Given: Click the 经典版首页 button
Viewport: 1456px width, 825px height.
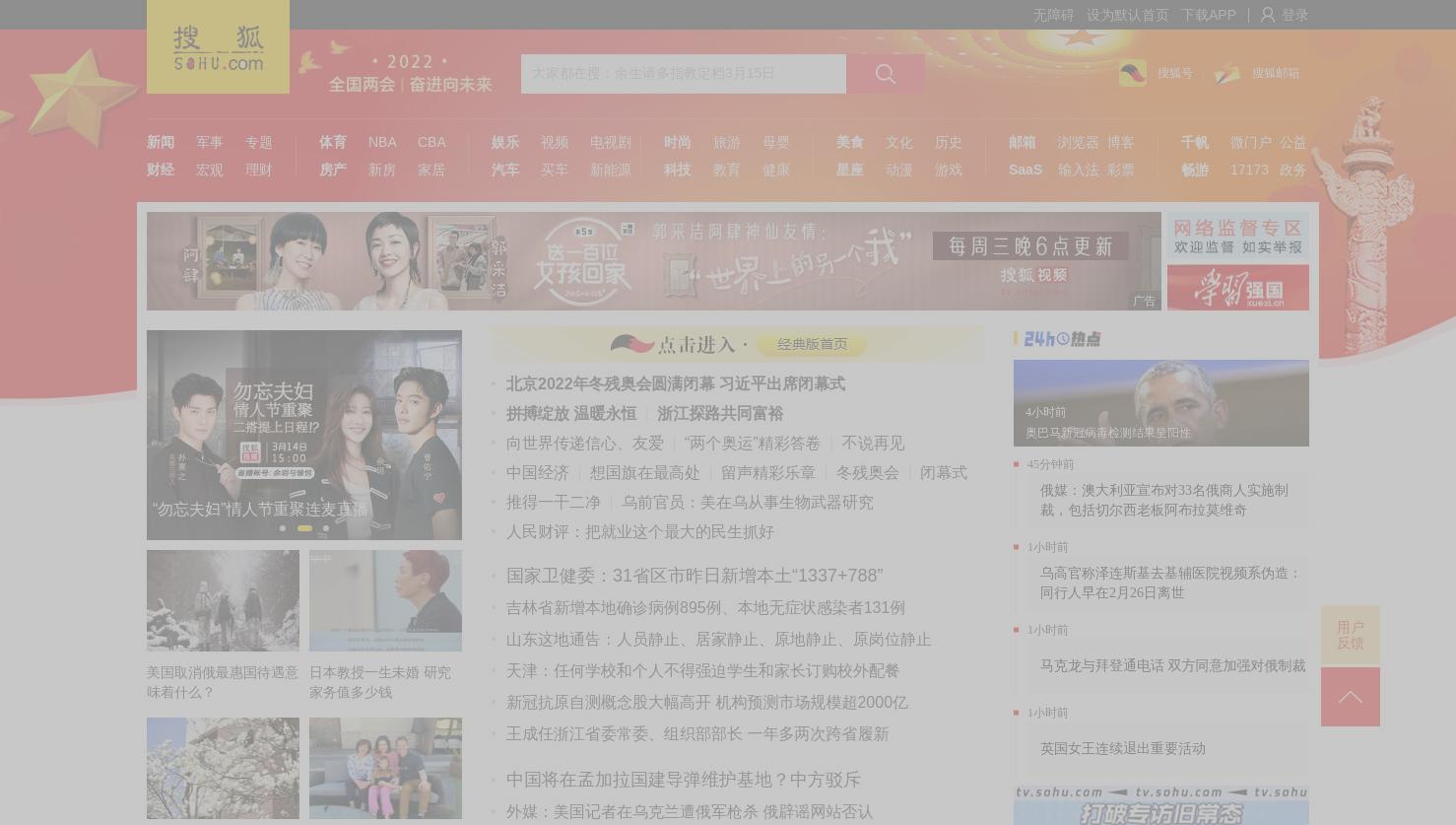Looking at the screenshot, I should [x=812, y=344].
